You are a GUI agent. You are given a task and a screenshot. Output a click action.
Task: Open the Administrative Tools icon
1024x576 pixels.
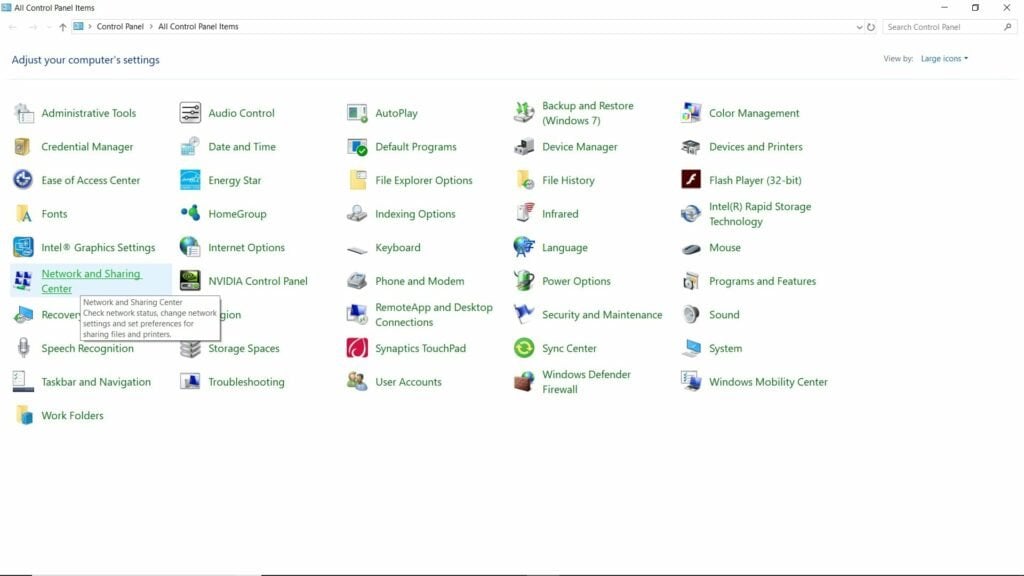tap(24, 113)
